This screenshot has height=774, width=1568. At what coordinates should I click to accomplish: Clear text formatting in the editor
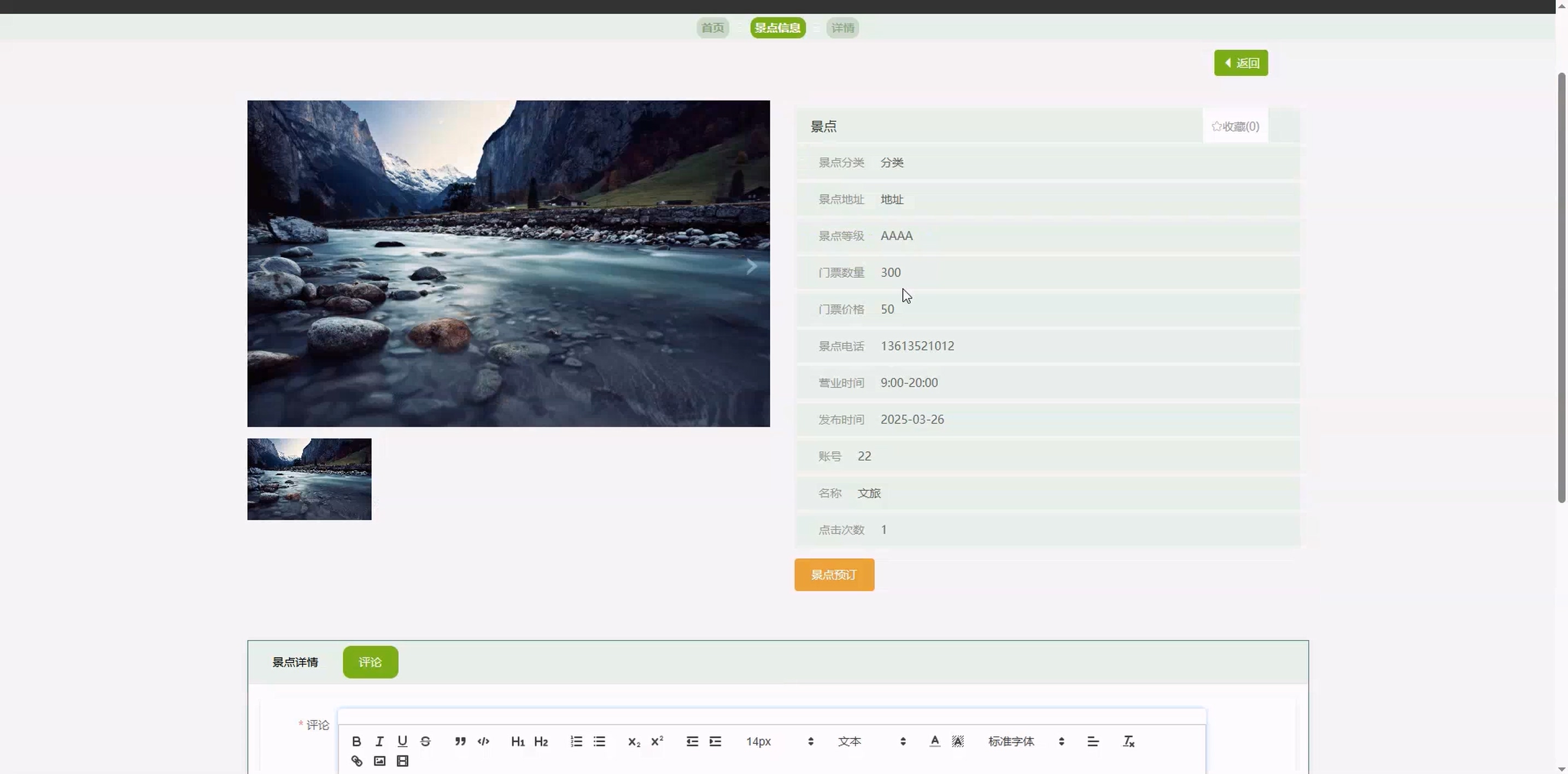(1128, 741)
